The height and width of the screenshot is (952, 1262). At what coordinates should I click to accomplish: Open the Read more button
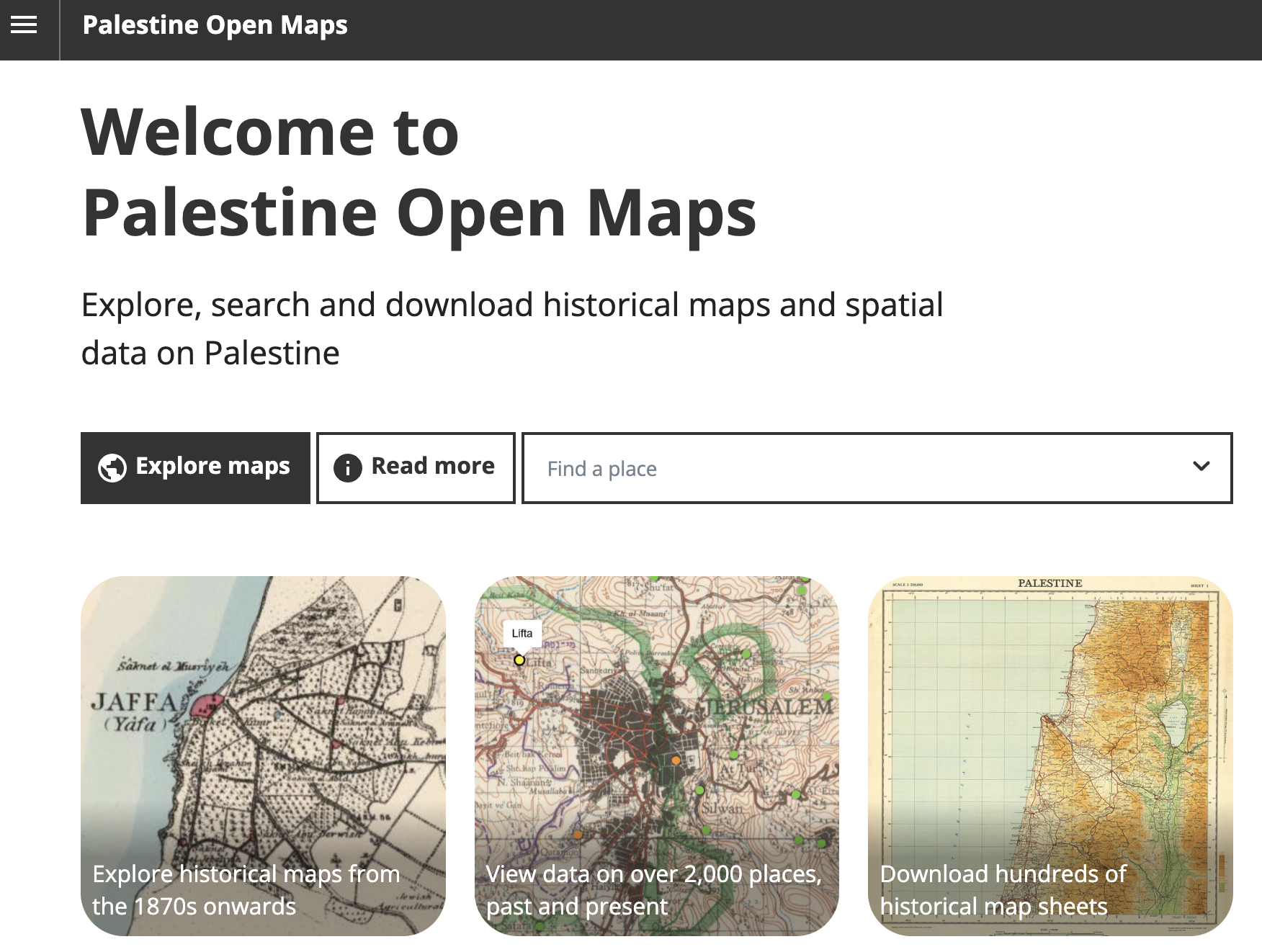click(x=416, y=468)
